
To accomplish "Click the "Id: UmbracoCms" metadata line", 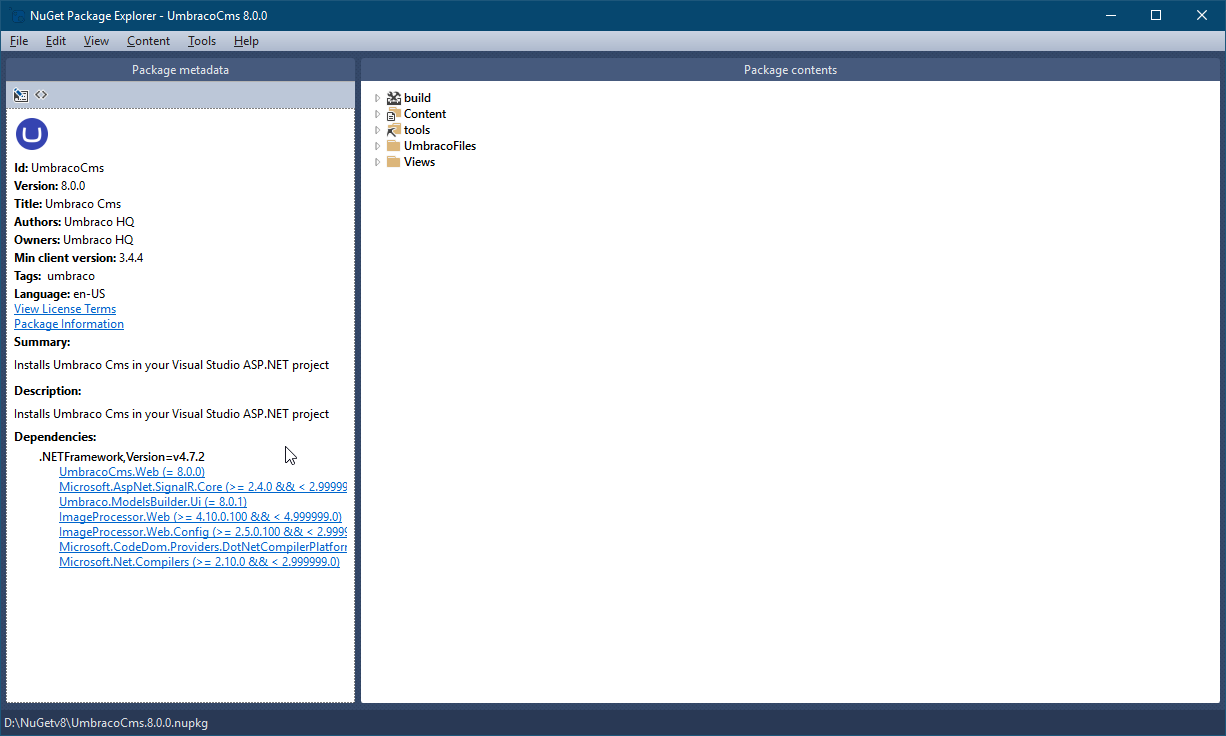I will pyautogui.click(x=59, y=168).
